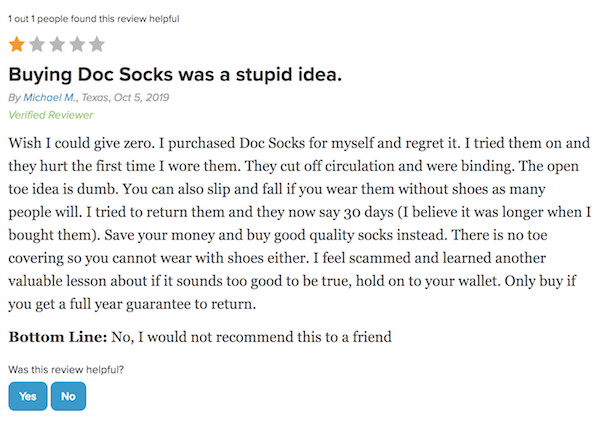Click the 'Wish I could give zero' sentence
Viewport: 600px width, 422px height.
click(82, 143)
